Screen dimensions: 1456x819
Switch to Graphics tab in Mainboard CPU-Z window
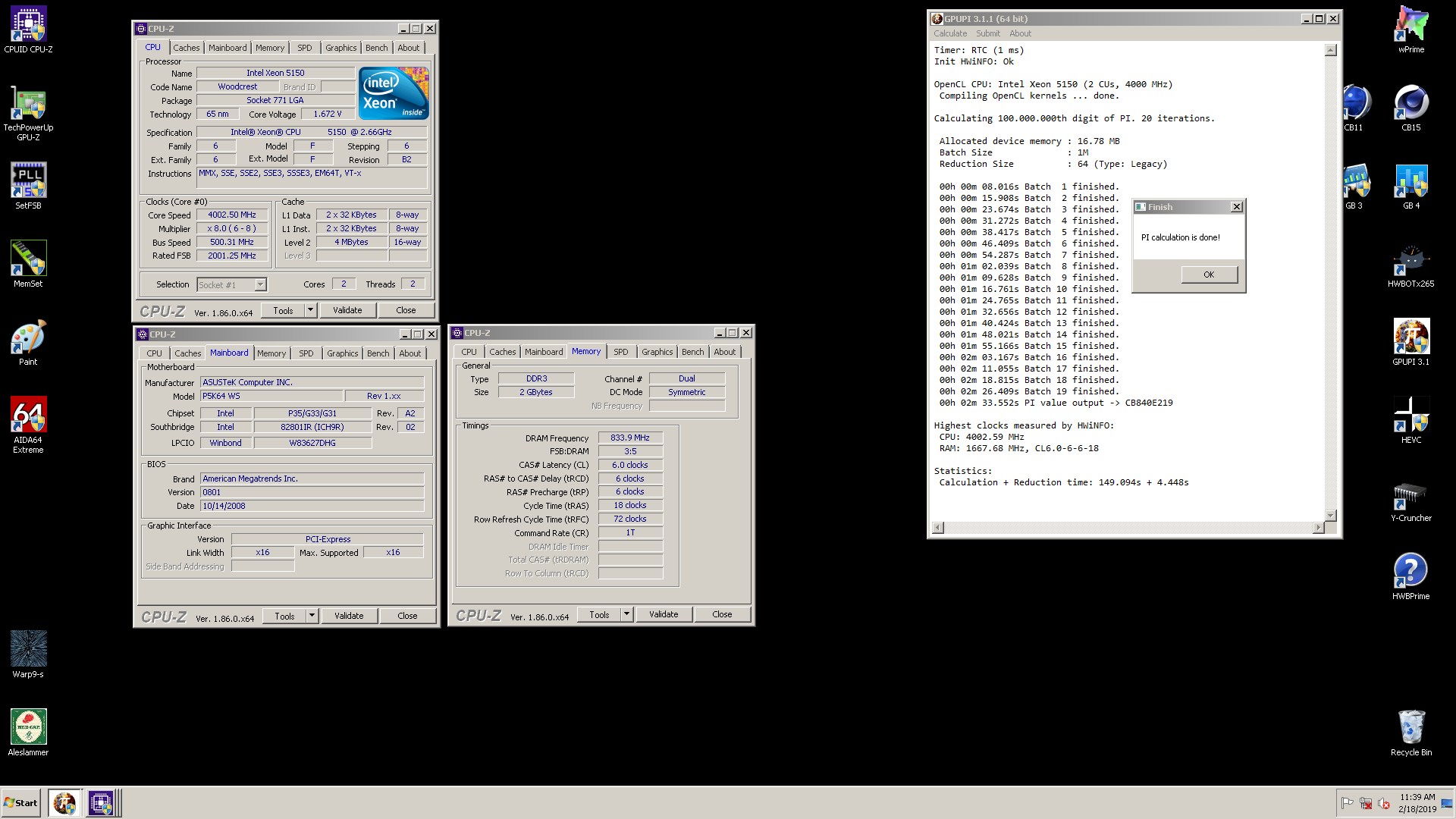pyautogui.click(x=343, y=353)
